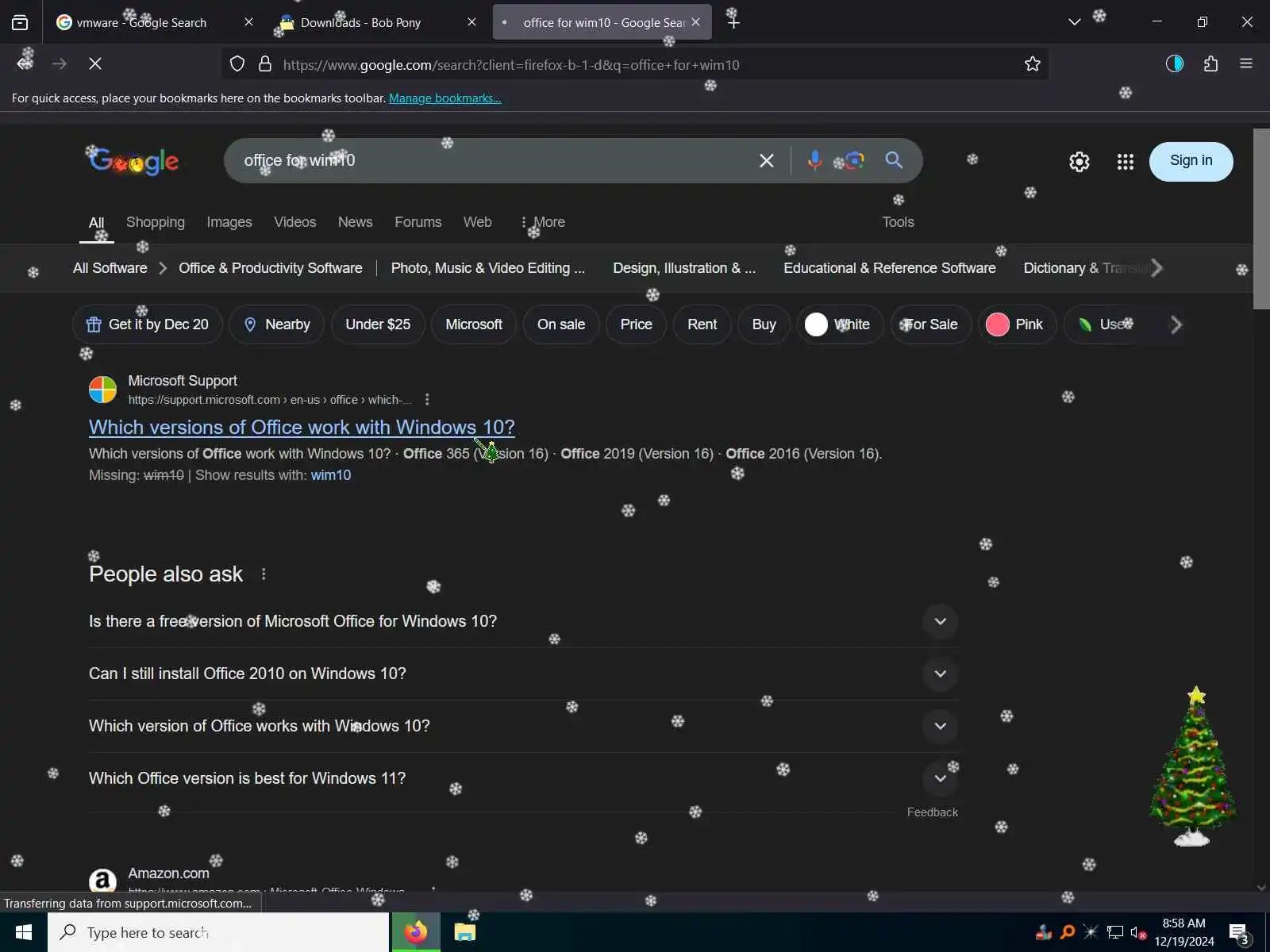Select the Pink color filter

click(1018, 324)
